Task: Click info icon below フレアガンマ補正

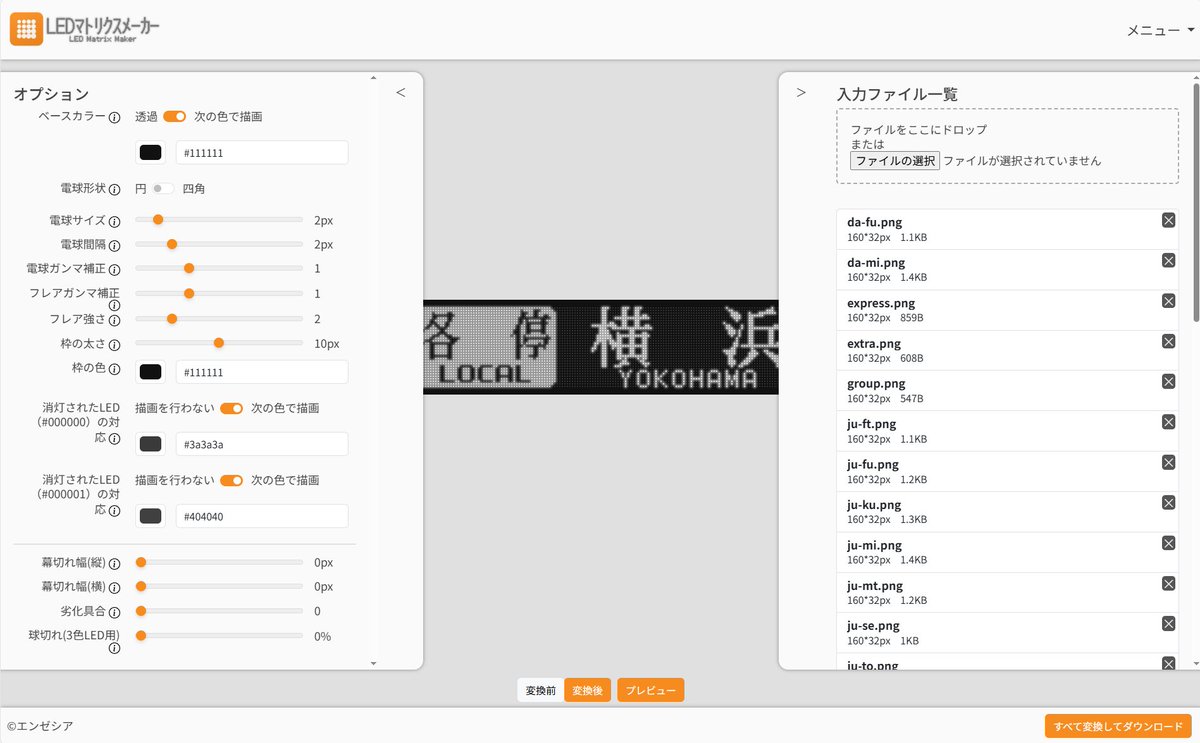Action: pos(114,306)
